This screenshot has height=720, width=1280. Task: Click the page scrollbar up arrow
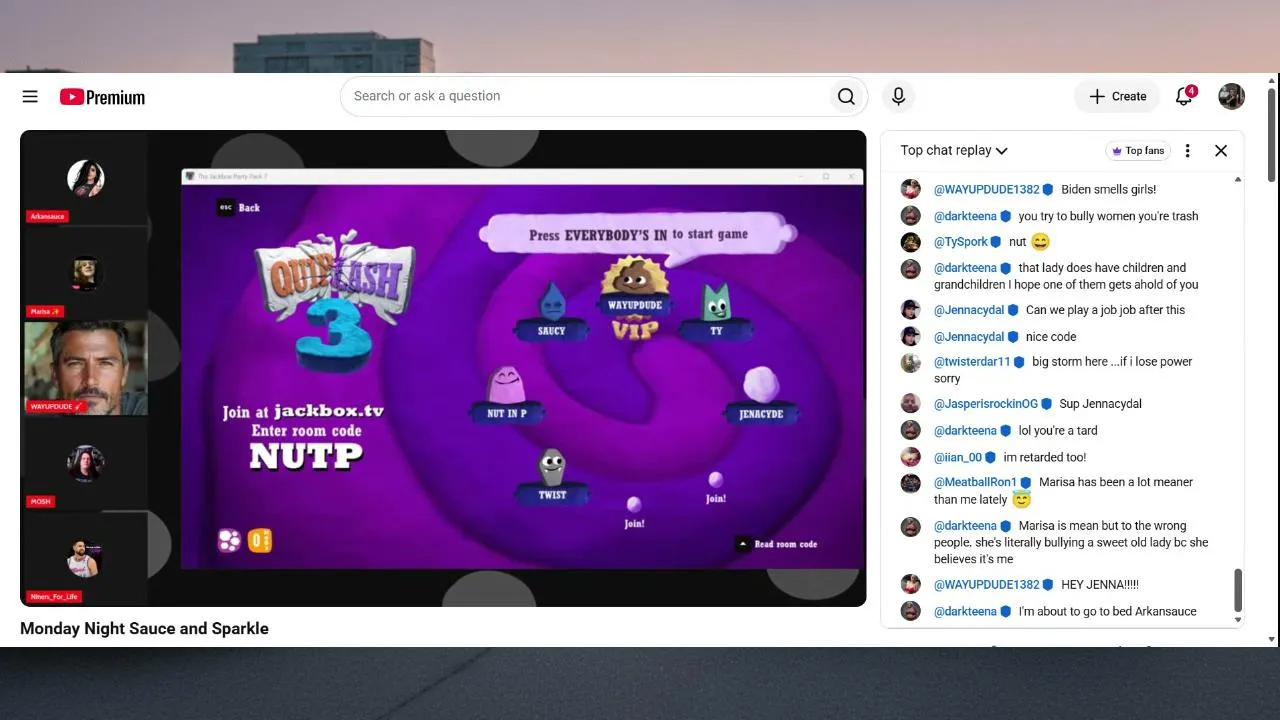tap(1272, 79)
